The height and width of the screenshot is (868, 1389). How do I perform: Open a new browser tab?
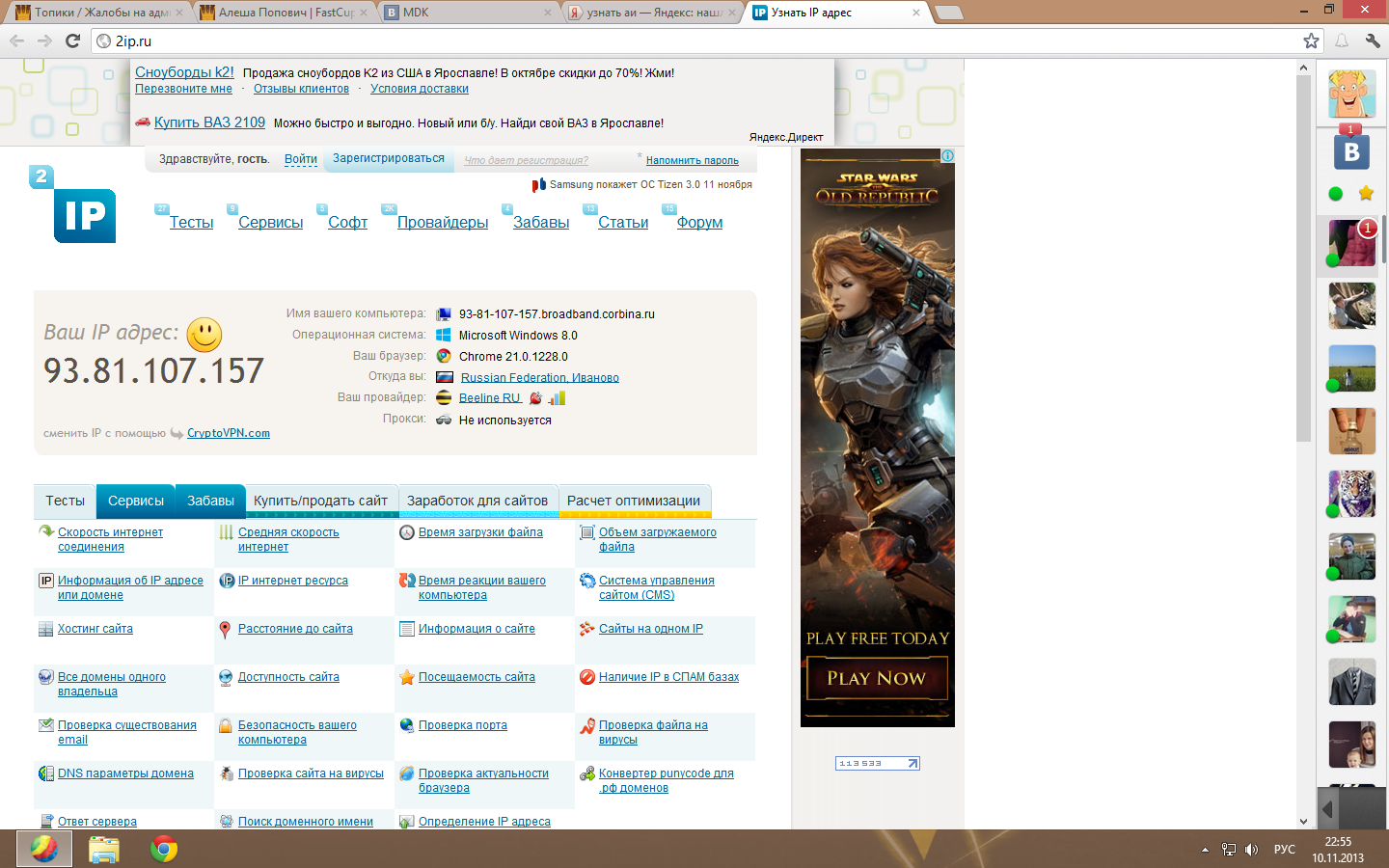click(949, 13)
